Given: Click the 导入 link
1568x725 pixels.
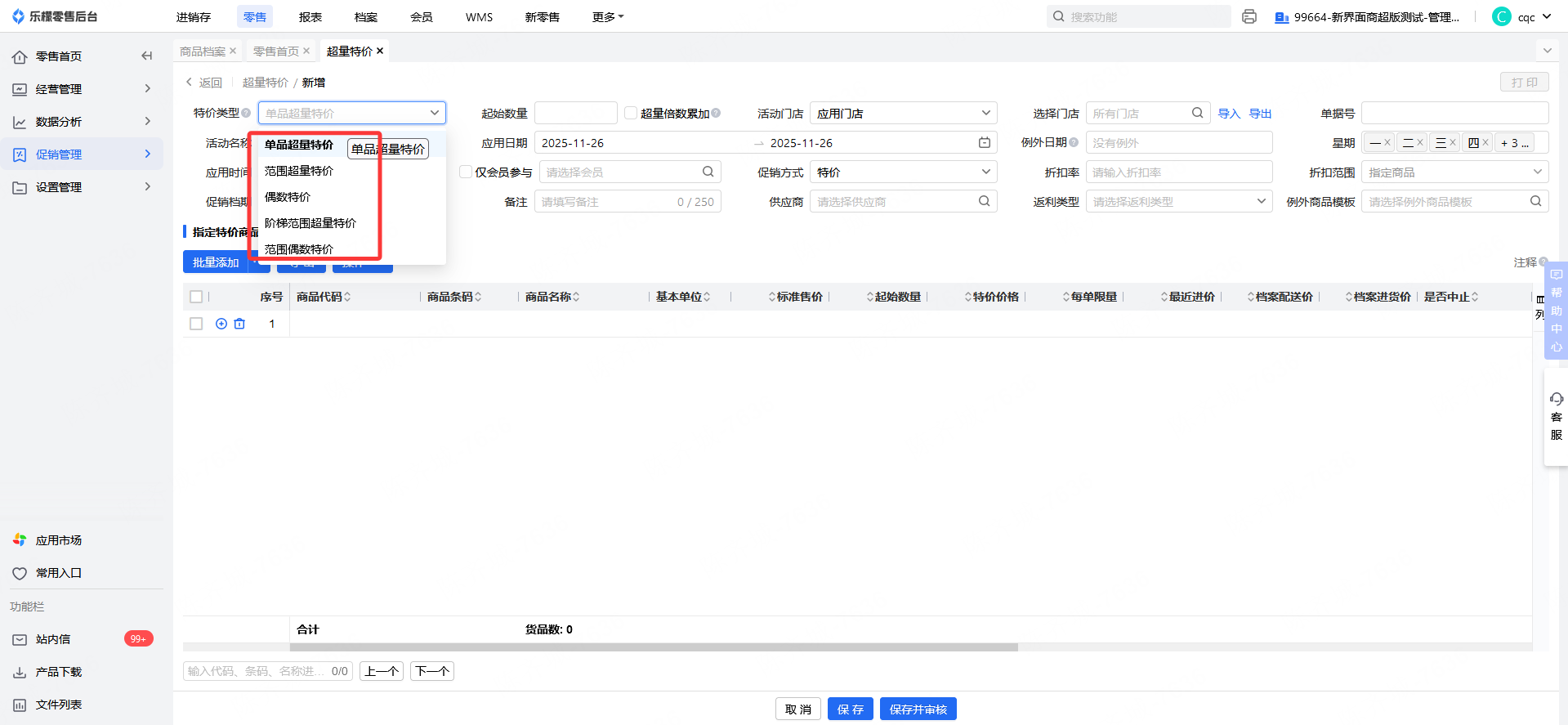Looking at the screenshot, I should pos(1229,114).
